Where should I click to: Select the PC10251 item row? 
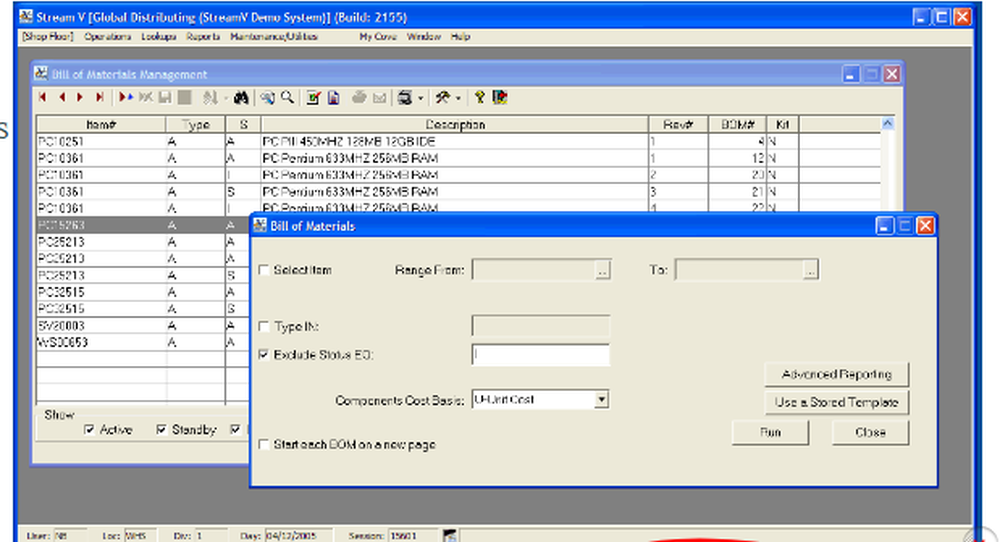(x=458, y=141)
